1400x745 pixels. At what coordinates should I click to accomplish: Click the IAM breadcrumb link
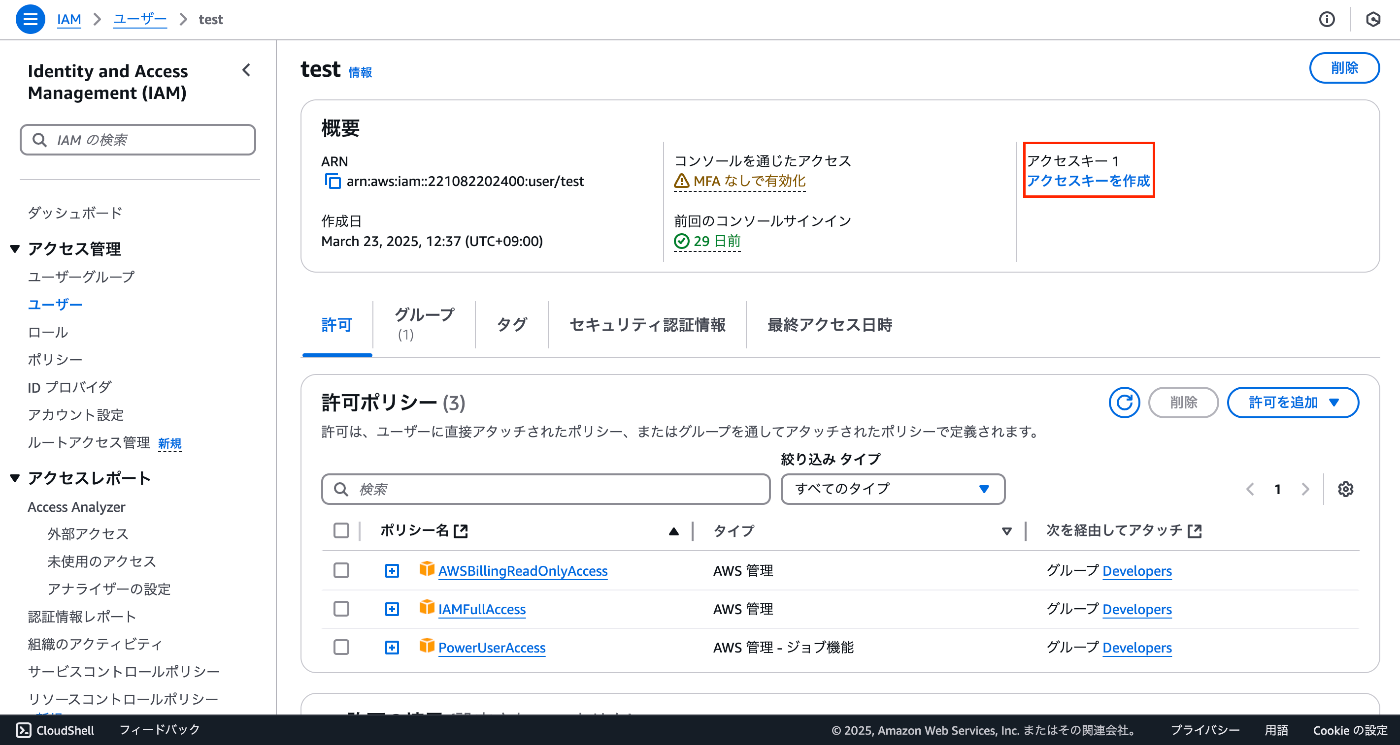point(69,19)
